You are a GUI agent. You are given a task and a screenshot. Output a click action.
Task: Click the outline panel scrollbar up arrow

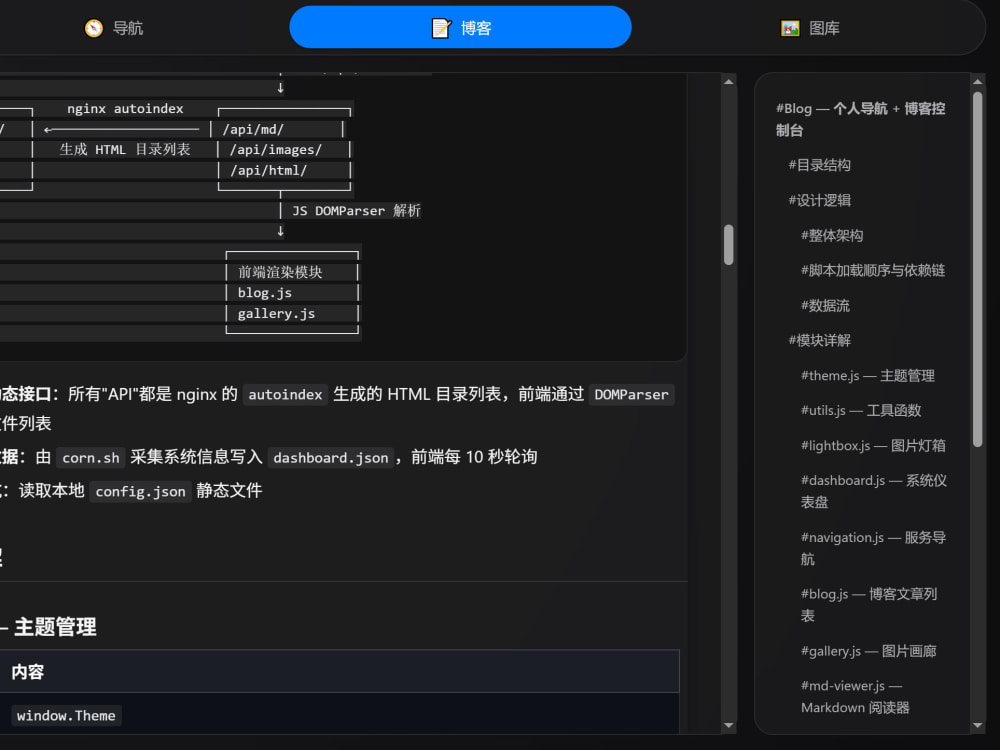(x=978, y=82)
